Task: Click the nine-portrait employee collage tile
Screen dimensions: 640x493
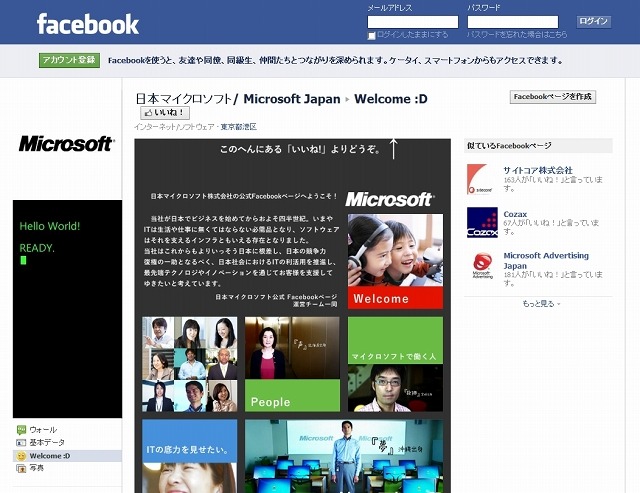Action: (x=189, y=364)
